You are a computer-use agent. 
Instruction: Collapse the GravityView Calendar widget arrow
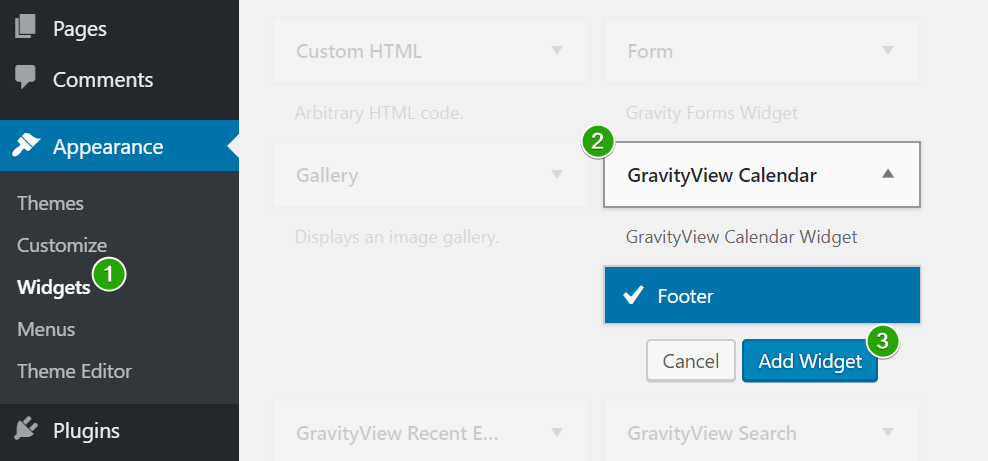pos(888,174)
